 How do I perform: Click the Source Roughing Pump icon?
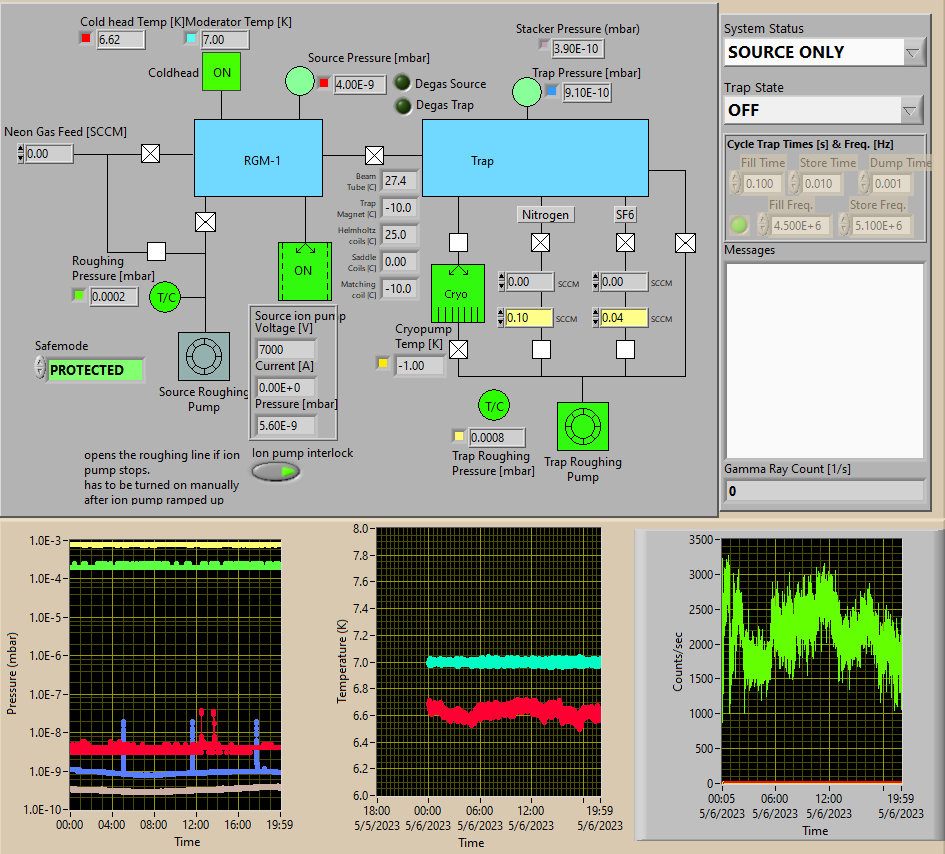point(203,357)
